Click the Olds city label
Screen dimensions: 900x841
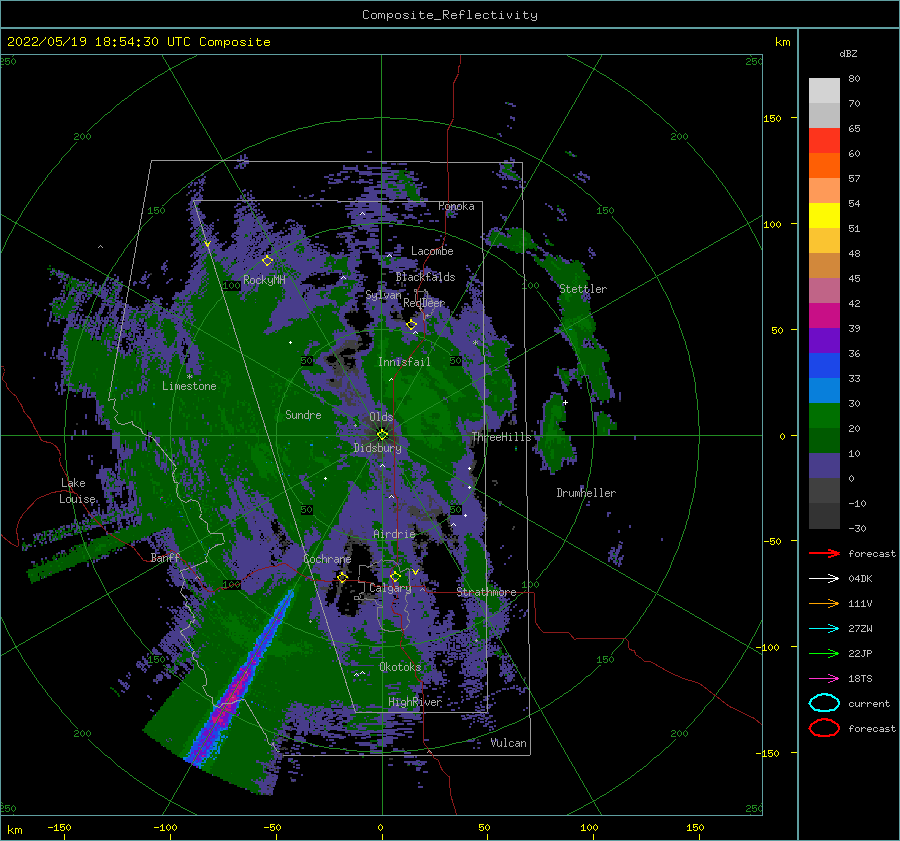point(381,417)
